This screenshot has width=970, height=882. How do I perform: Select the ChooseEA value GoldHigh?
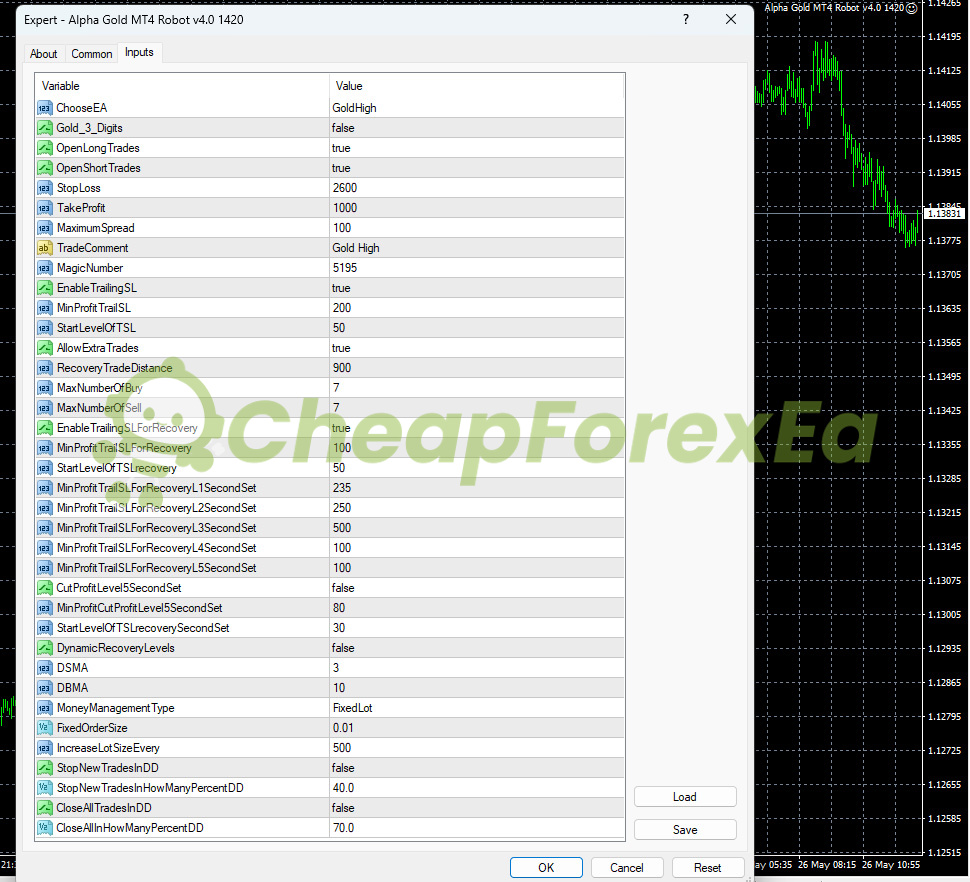(354, 108)
